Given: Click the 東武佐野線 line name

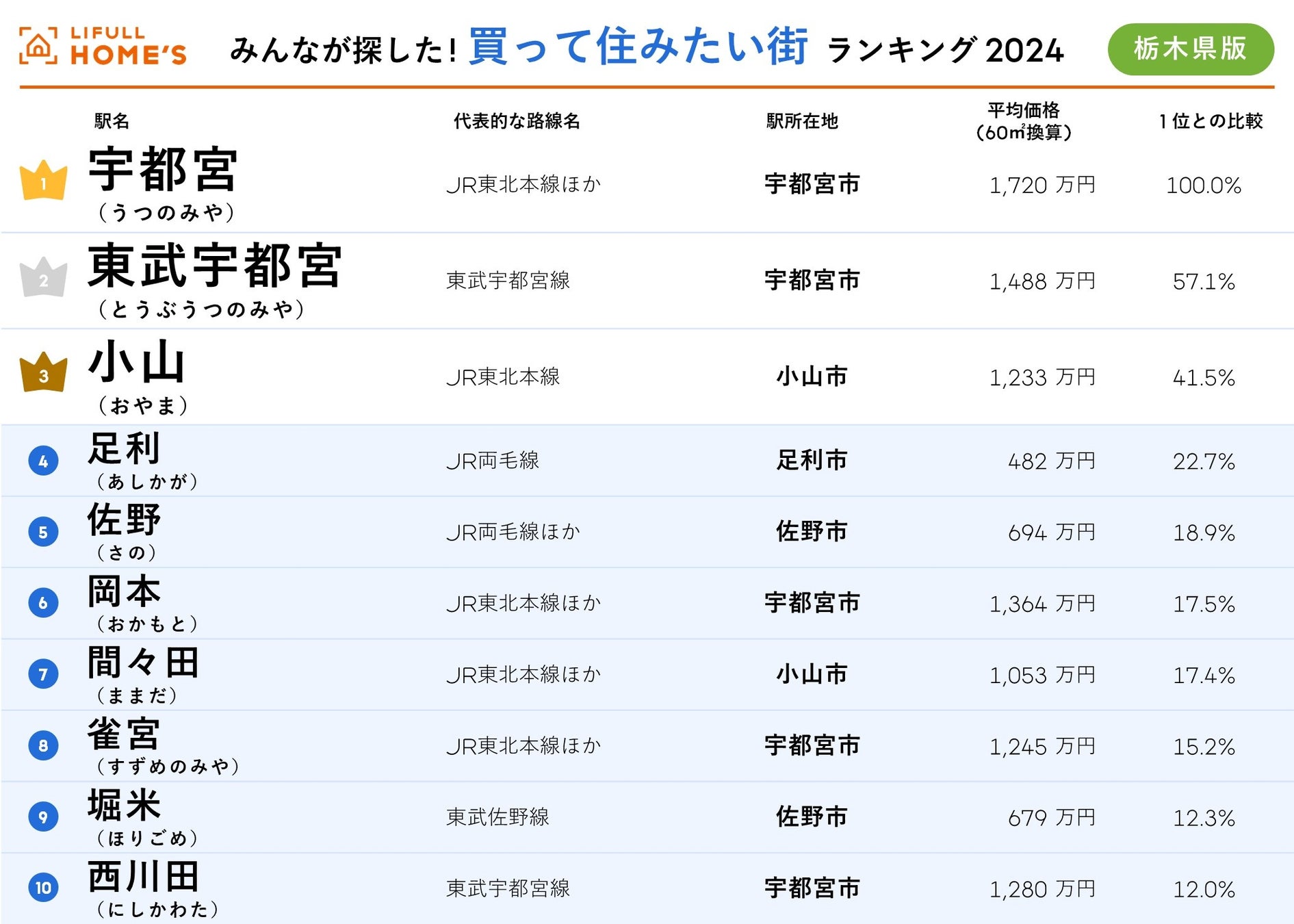Looking at the screenshot, I should pyautogui.click(x=497, y=817).
